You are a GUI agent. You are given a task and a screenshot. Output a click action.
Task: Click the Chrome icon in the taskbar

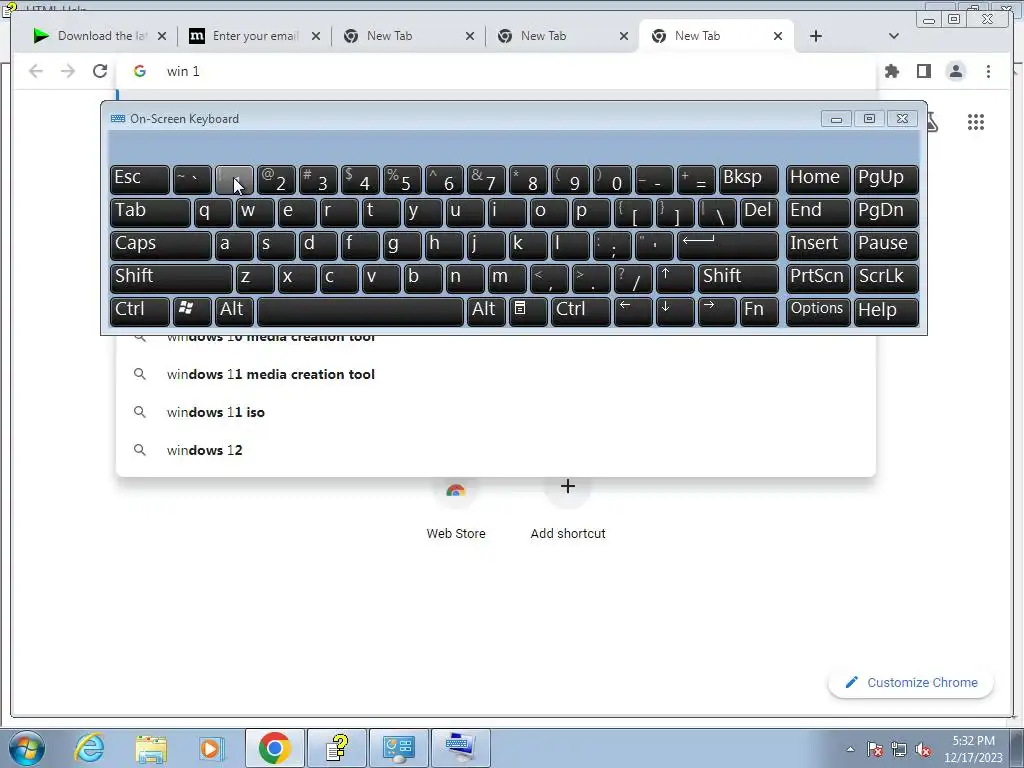tap(274, 748)
